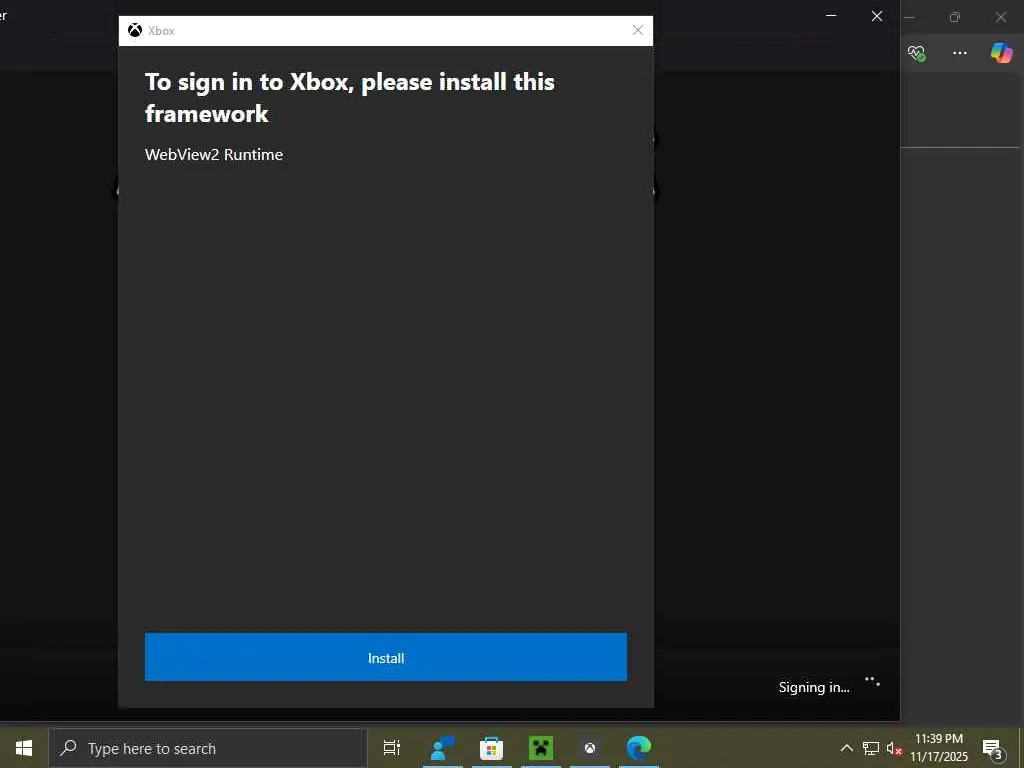Open Edge's three-dot settings menu
The width and height of the screenshot is (1024, 768).
[959, 52]
